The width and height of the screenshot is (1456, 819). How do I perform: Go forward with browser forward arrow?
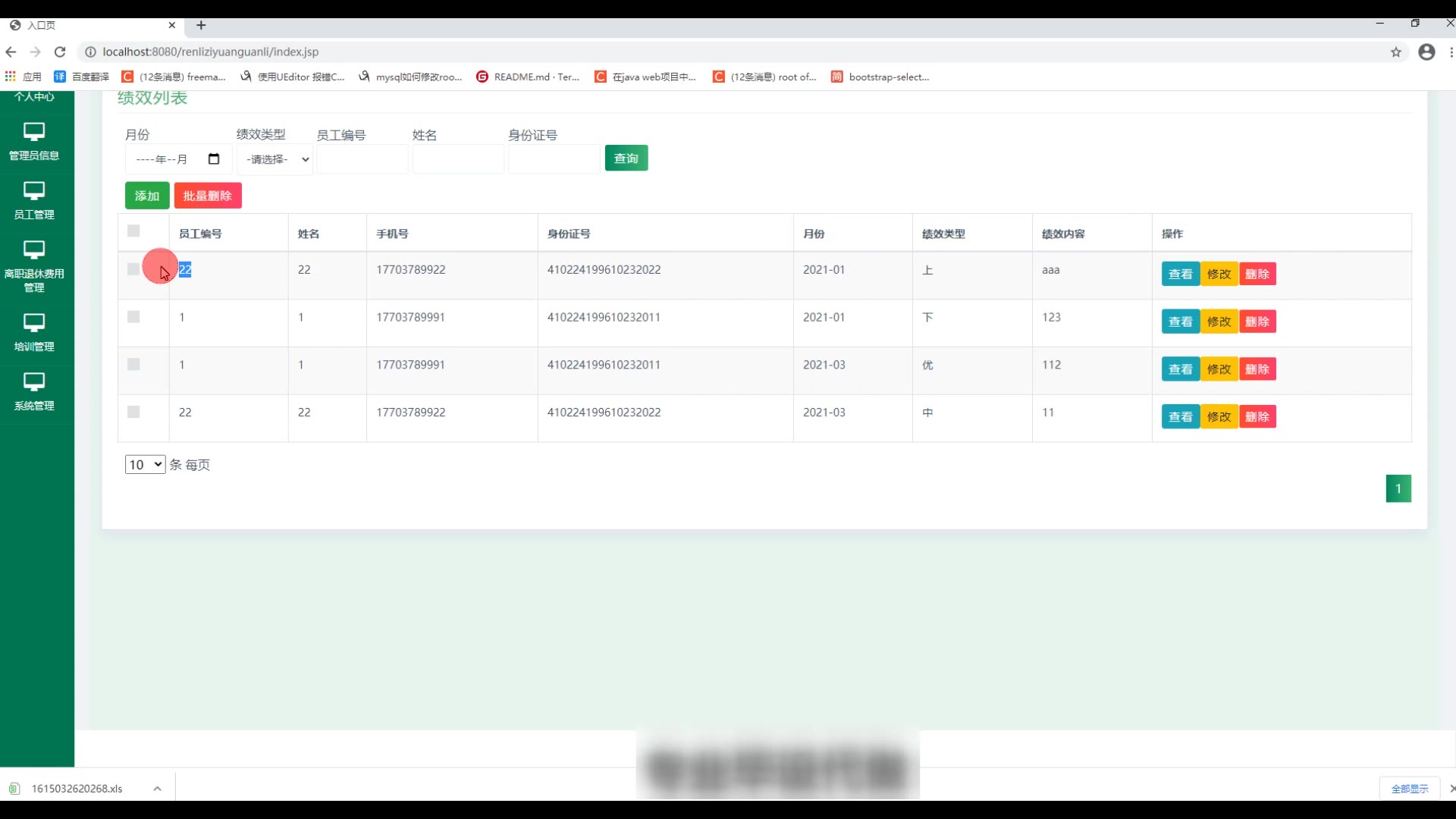(35, 52)
